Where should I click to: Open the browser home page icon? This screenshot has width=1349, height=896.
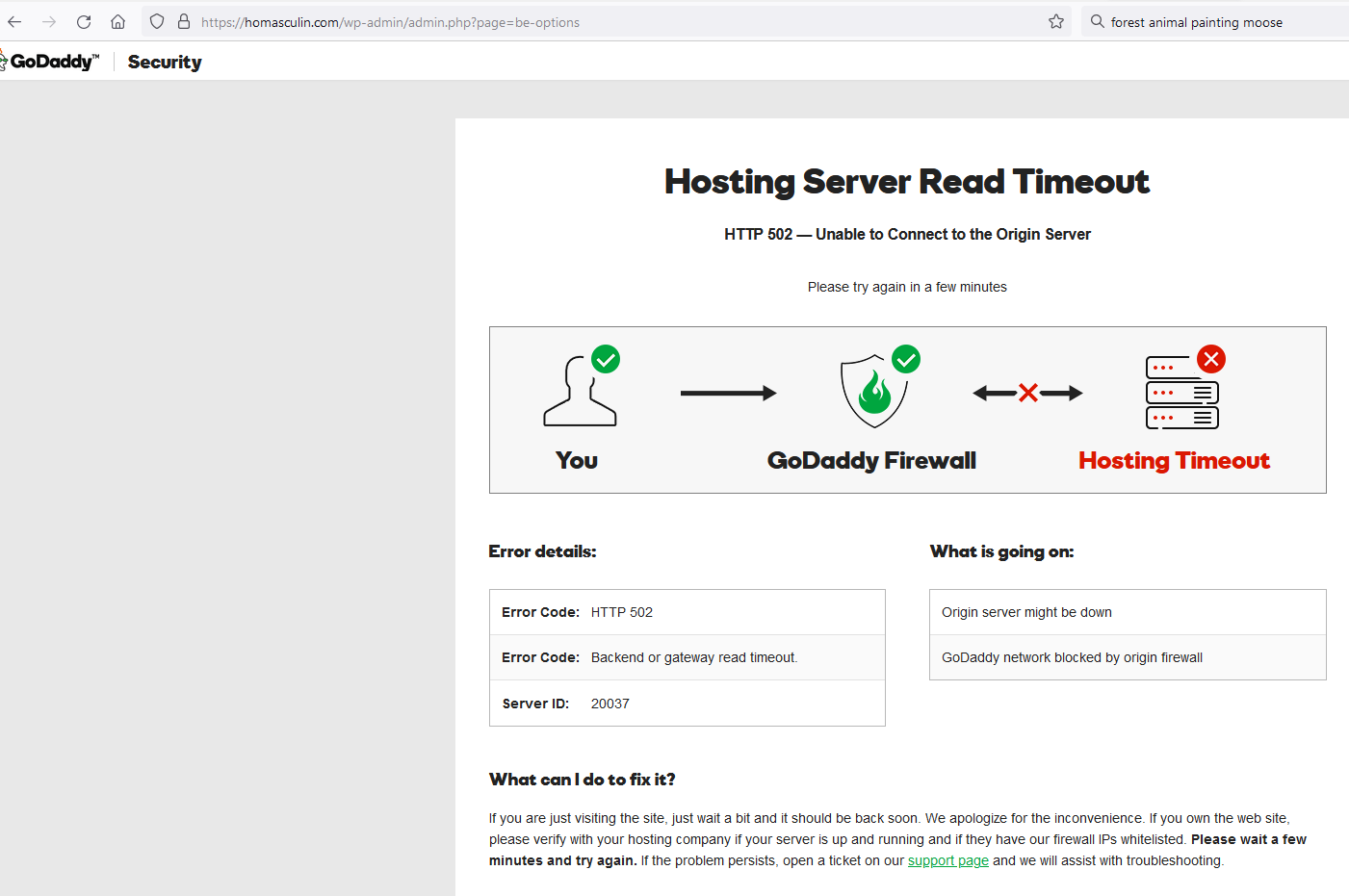point(117,22)
